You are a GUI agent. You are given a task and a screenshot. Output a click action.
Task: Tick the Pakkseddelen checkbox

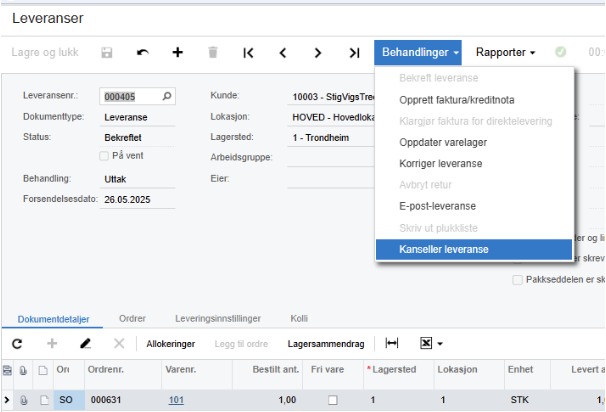[x=517, y=280]
